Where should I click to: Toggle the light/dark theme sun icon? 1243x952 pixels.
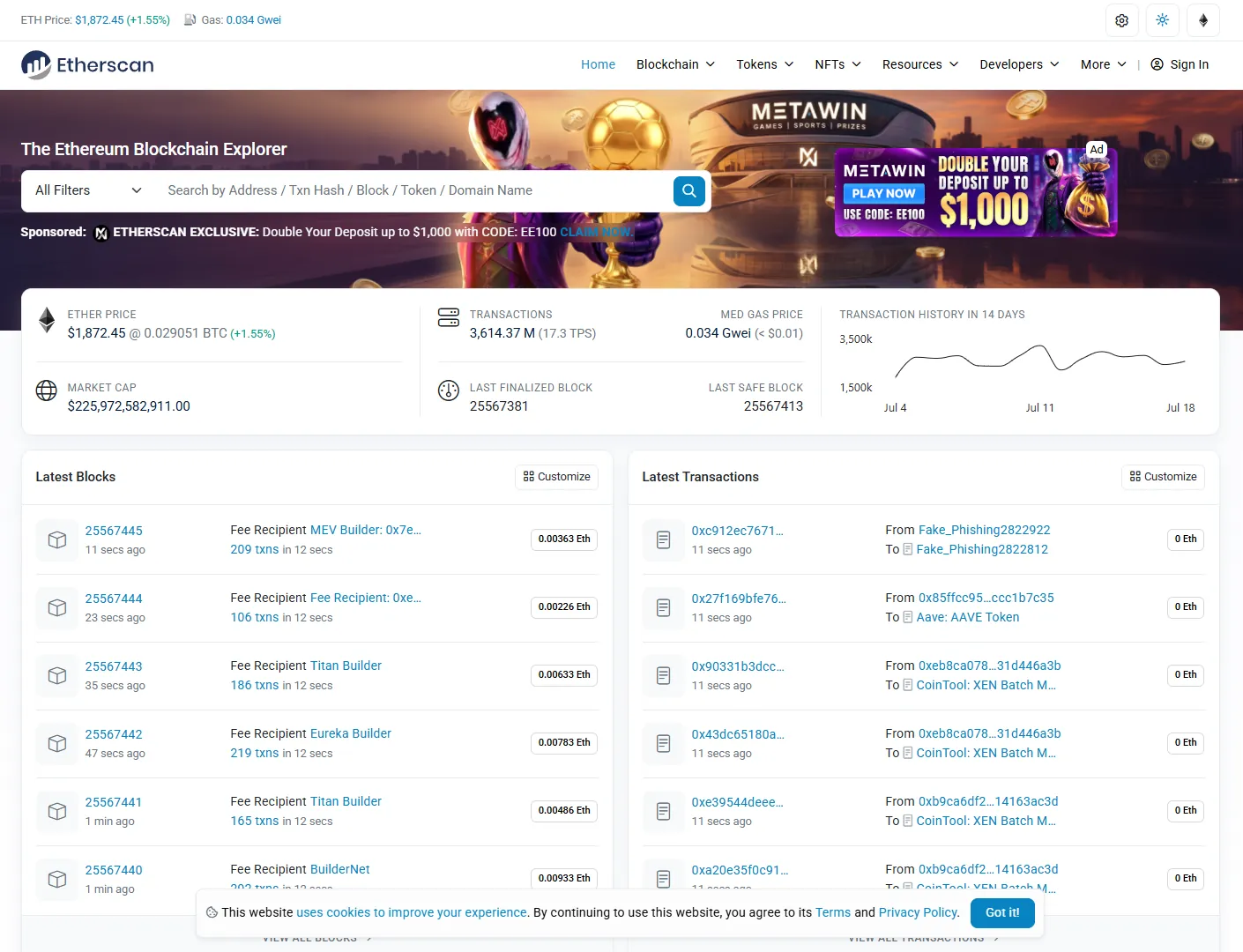pyautogui.click(x=1162, y=20)
